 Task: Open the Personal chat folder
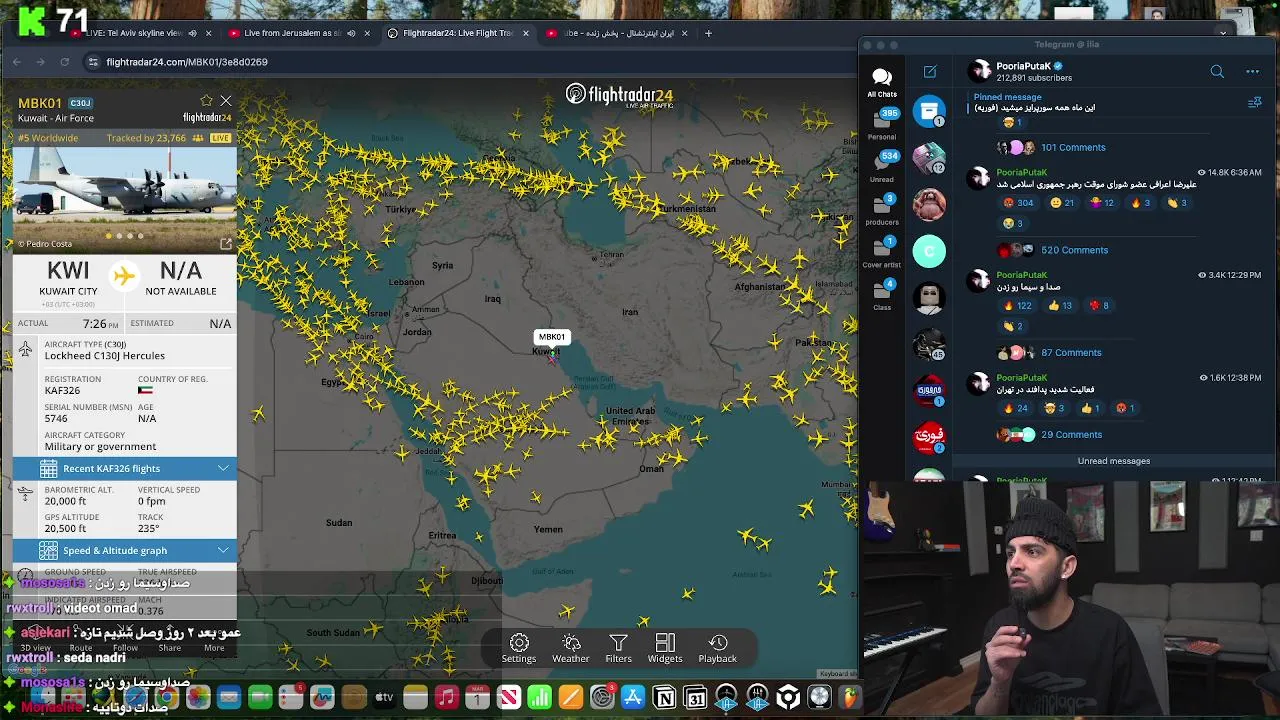(882, 123)
